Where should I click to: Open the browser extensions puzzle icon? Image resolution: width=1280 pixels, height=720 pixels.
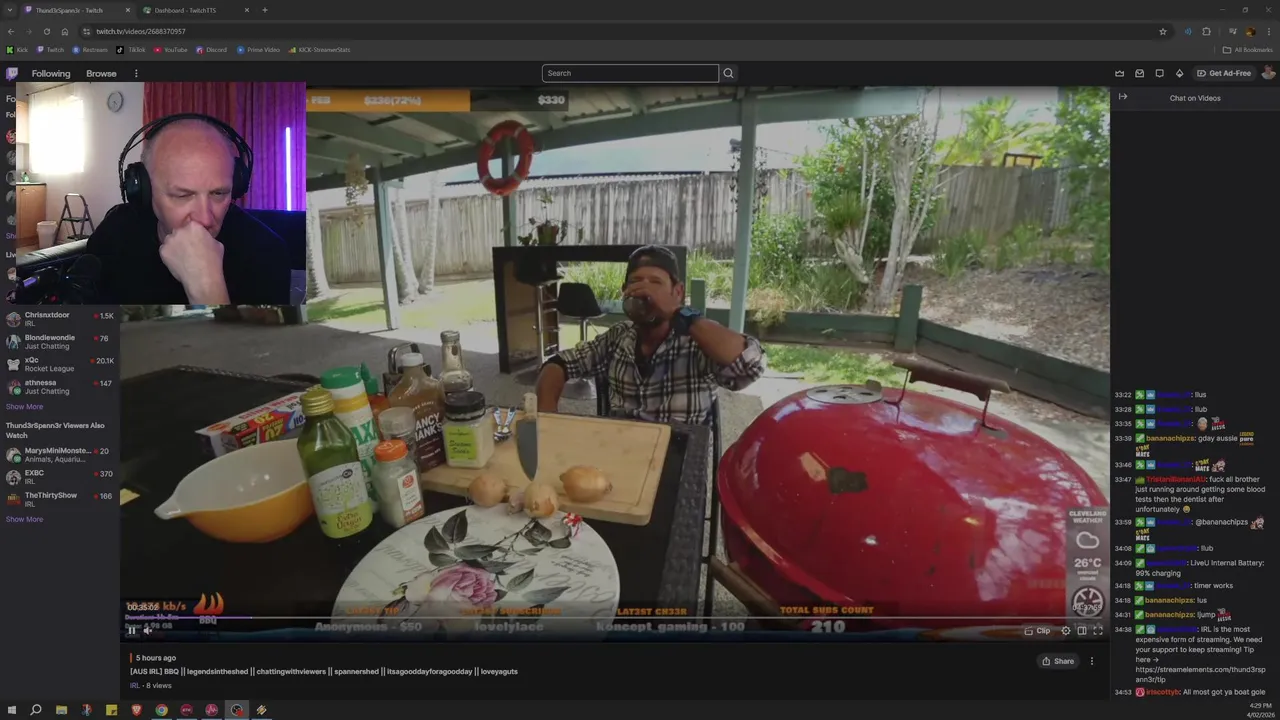pos(1206,31)
